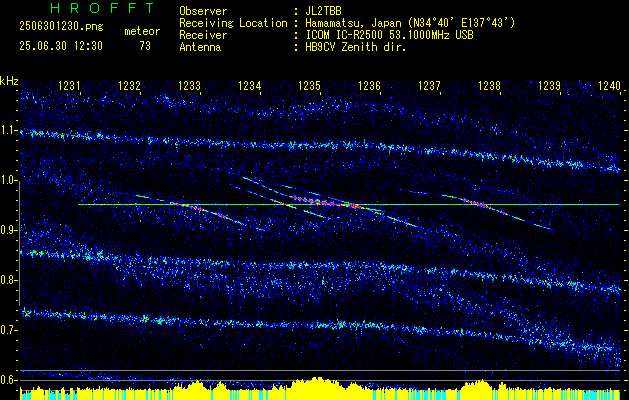Click the 1232 time axis marker
The image size is (629, 400).
tap(130, 85)
